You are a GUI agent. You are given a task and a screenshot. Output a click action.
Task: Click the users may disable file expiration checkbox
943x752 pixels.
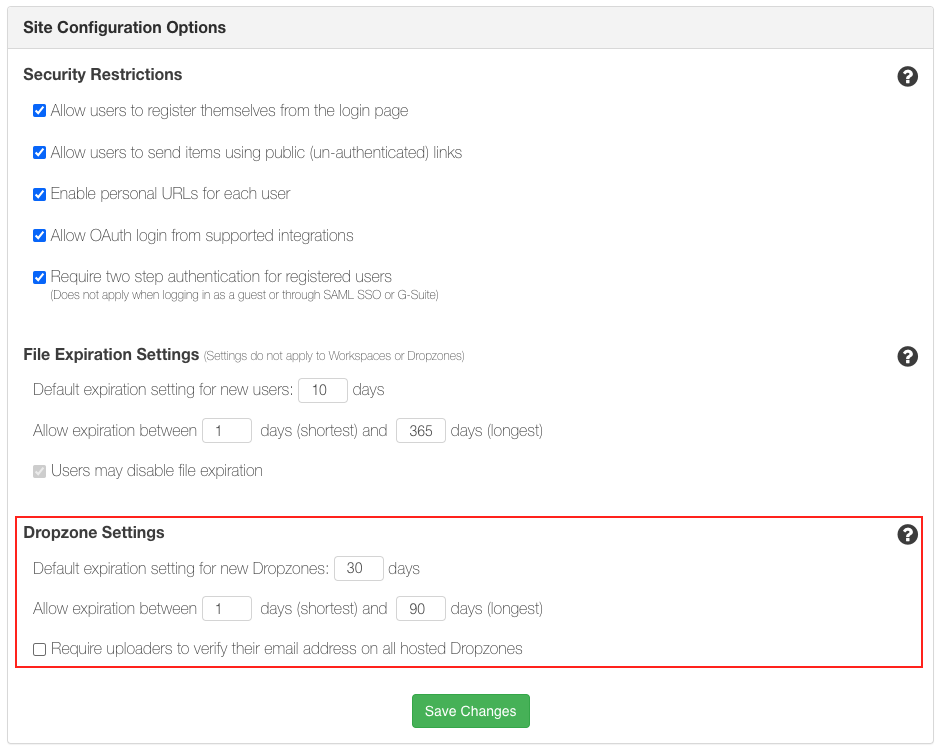pos(40,471)
